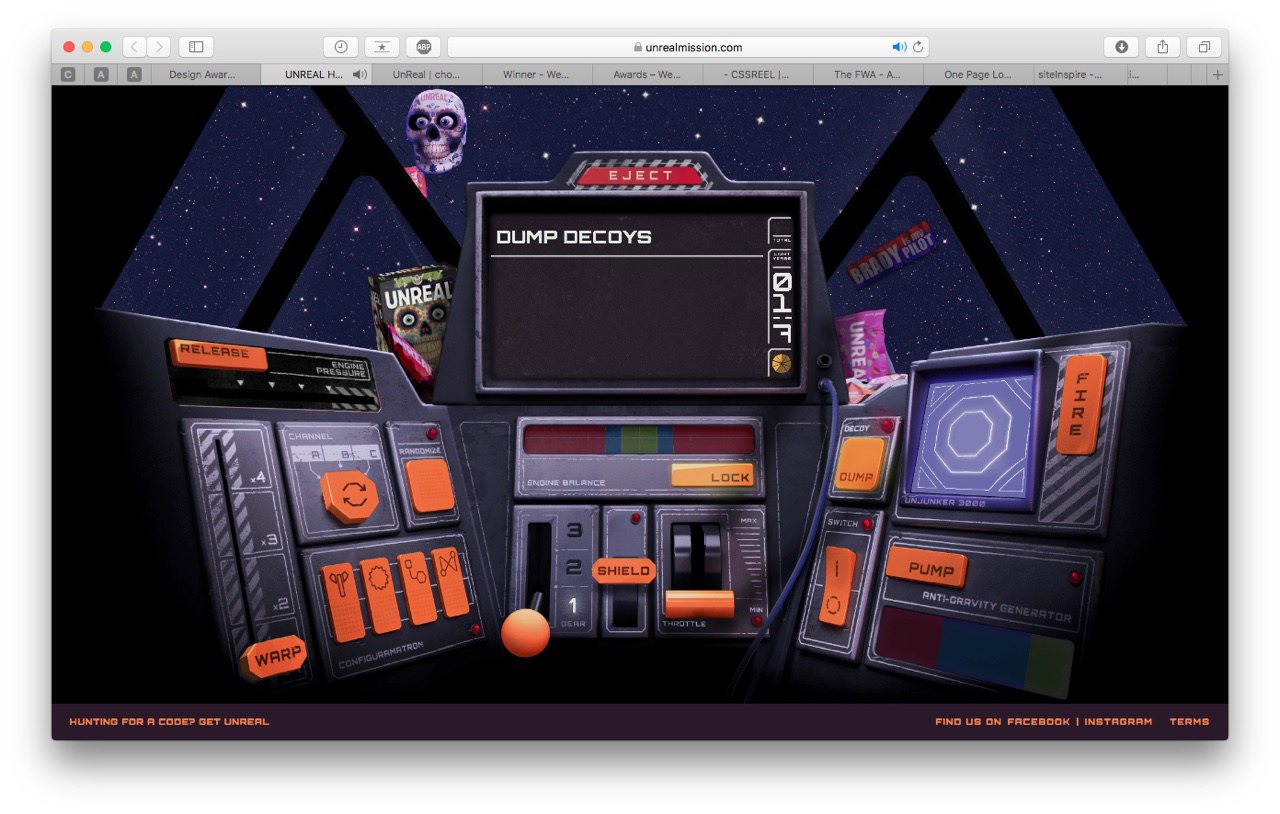
Task: Go forward in Safari
Action: click(x=159, y=46)
